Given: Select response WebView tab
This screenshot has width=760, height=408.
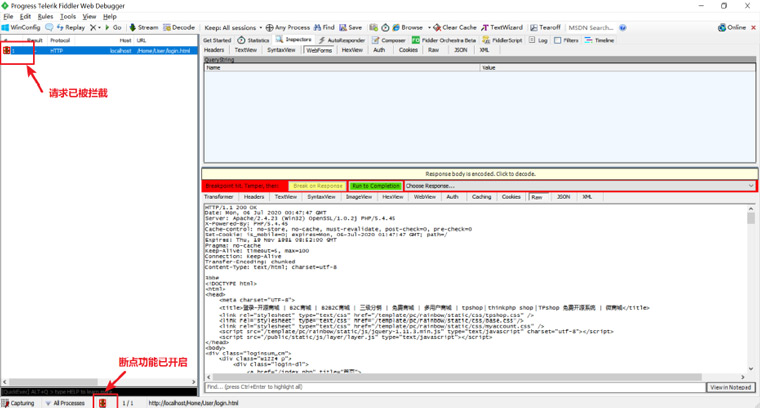Looking at the screenshot, I should (425, 197).
